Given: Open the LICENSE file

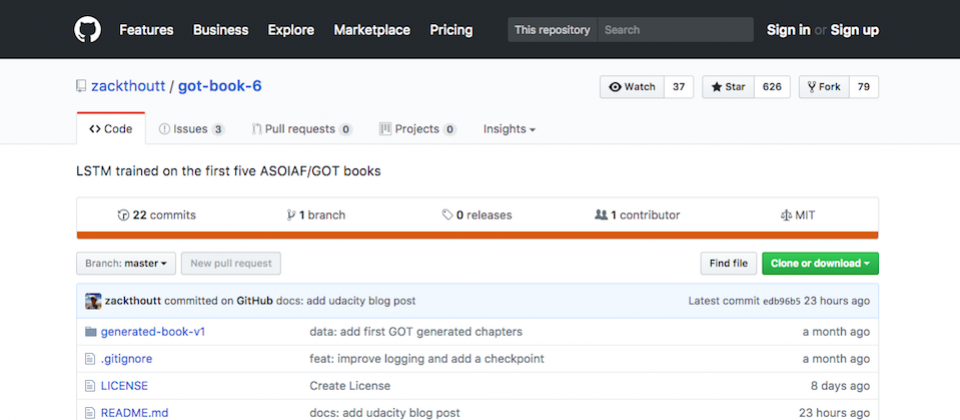Looking at the screenshot, I should pyautogui.click(x=124, y=386).
